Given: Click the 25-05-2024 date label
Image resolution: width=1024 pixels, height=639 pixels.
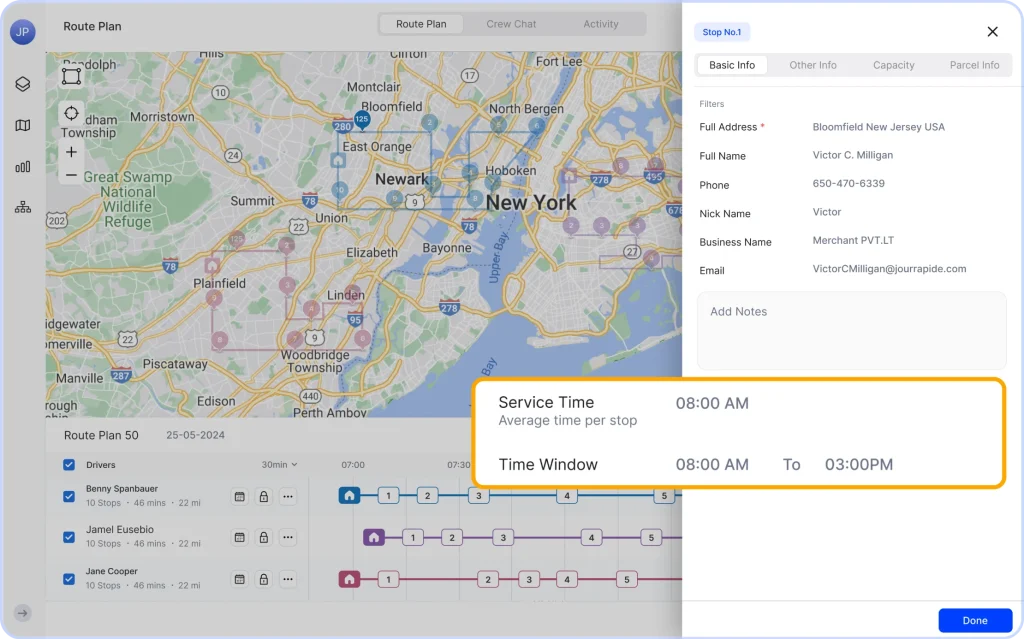Looking at the screenshot, I should [195, 435].
